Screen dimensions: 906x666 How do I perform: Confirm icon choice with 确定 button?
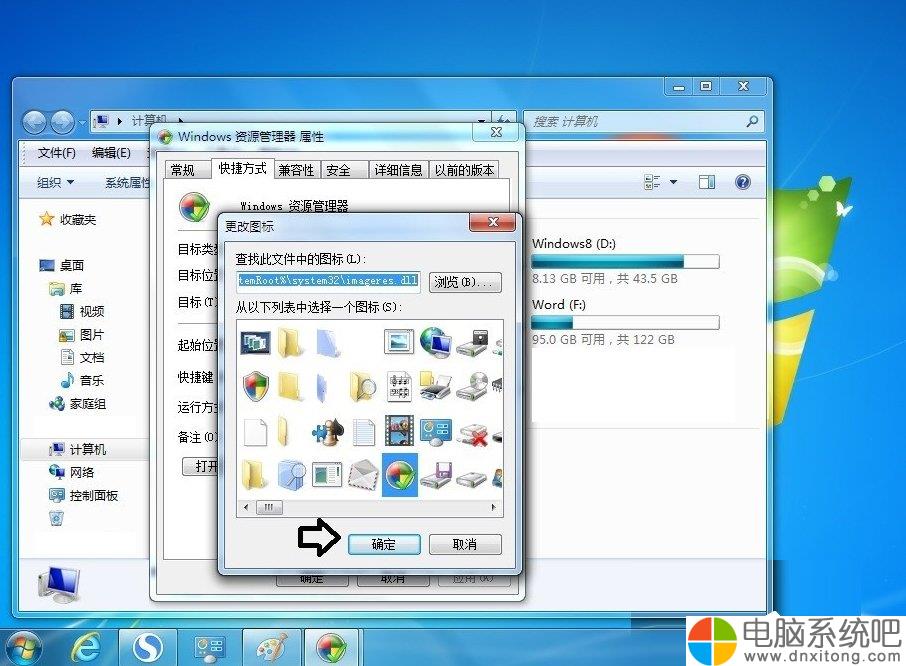[x=384, y=544]
